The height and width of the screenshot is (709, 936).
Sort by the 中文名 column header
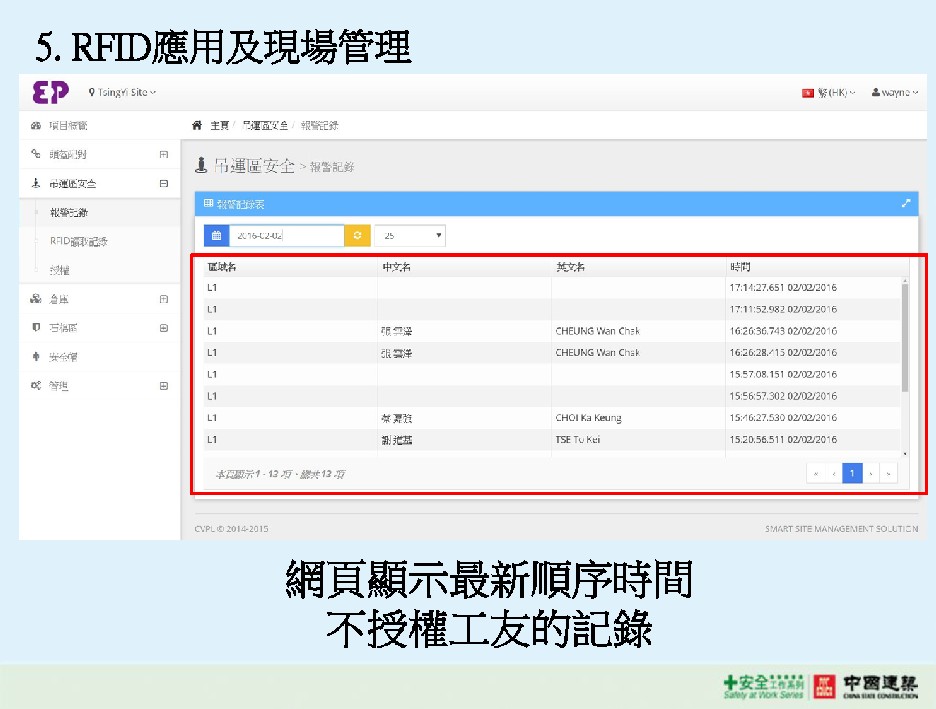[396, 267]
